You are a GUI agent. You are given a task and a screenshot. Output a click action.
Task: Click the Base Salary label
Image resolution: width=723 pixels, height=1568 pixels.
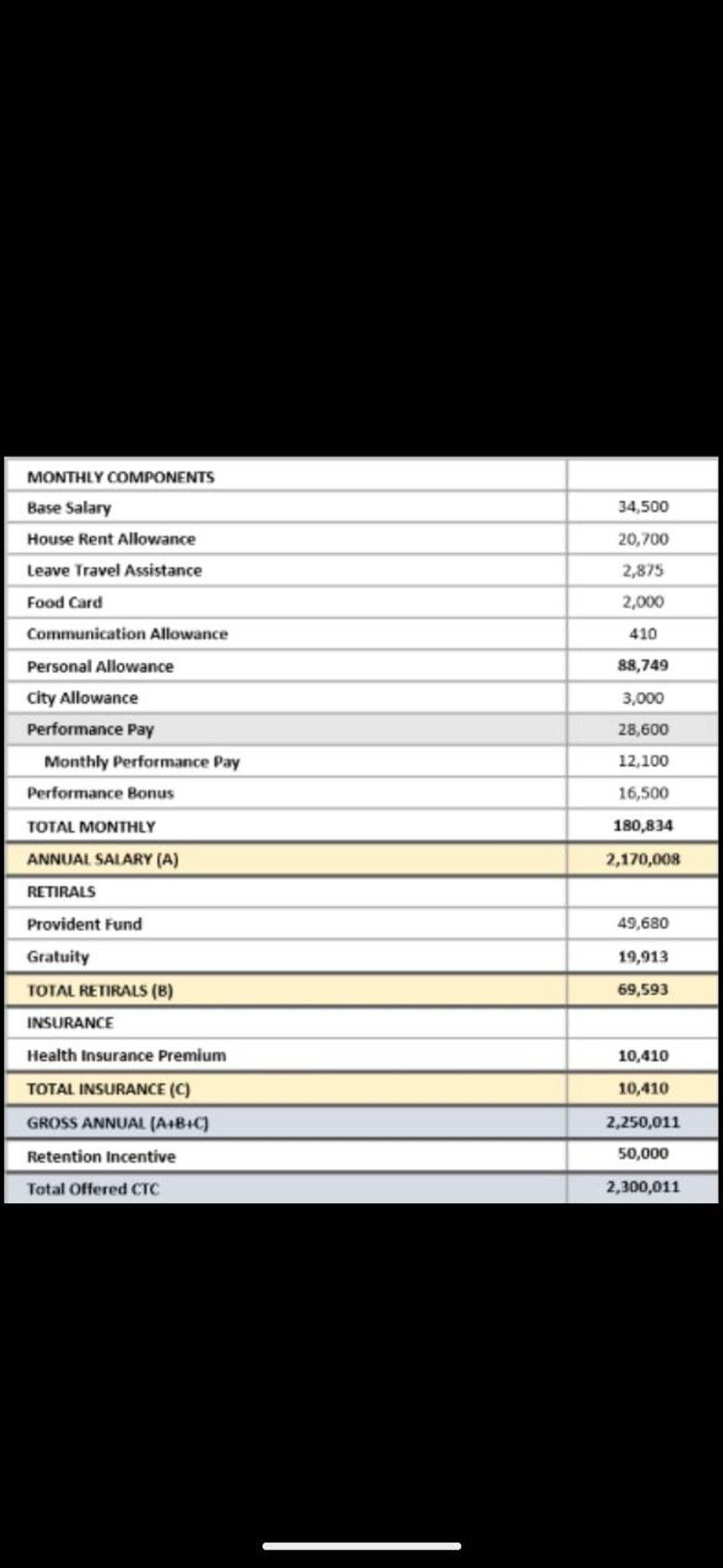(69, 508)
